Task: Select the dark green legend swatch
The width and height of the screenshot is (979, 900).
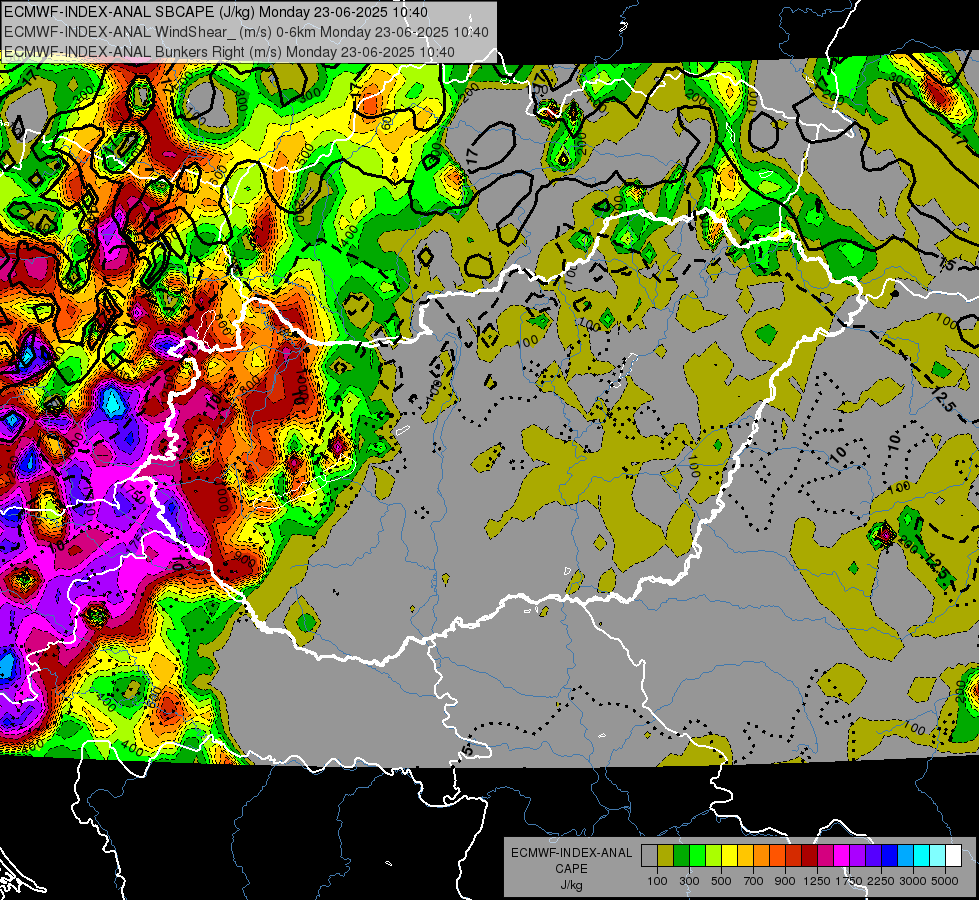Action: pyautogui.click(x=681, y=856)
